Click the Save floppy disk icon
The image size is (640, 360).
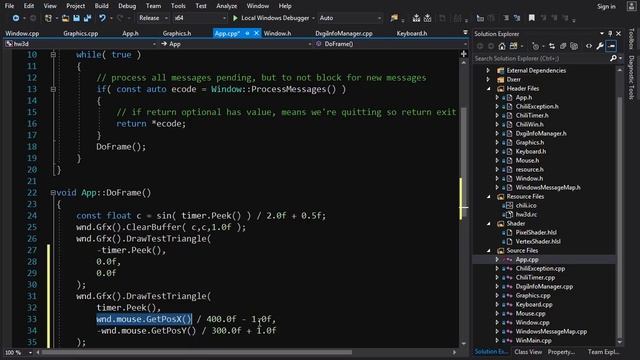[76, 18]
